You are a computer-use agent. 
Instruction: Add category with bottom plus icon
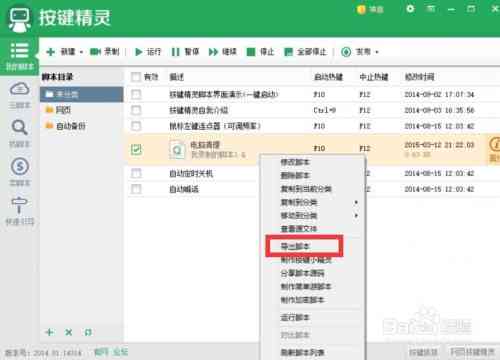(50, 332)
